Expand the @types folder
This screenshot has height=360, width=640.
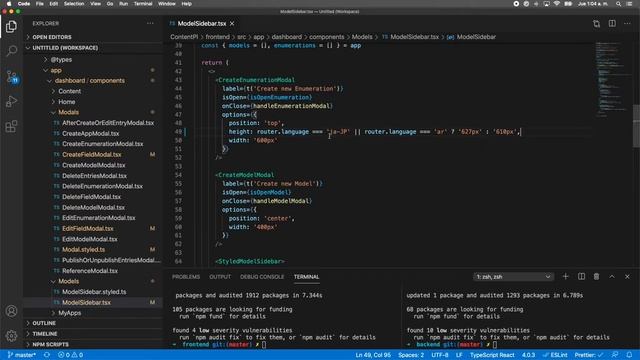[61, 60]
